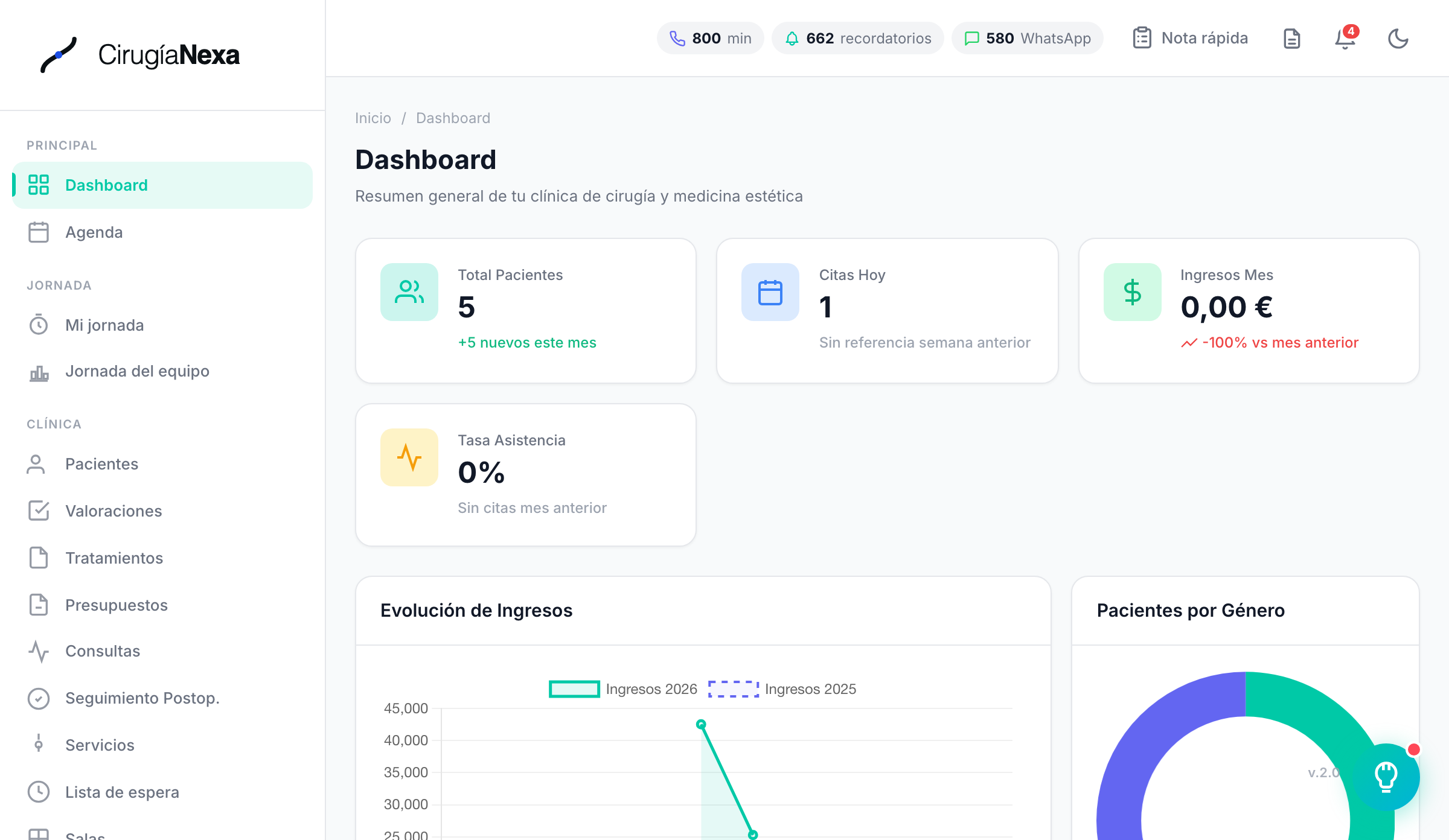Screen dimensions: 1449x840
Task: Click the Servicios icon in sidebar
Action: pyautogui.click(x=39, y=744)
